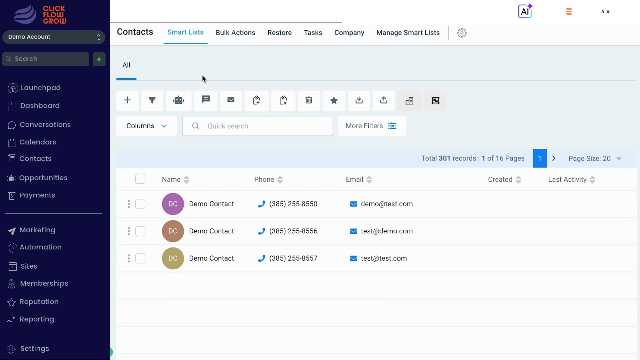Open row menu for test@demo.com contact
The width and height of the screenshot is (640, 360).
coord(129,231)
